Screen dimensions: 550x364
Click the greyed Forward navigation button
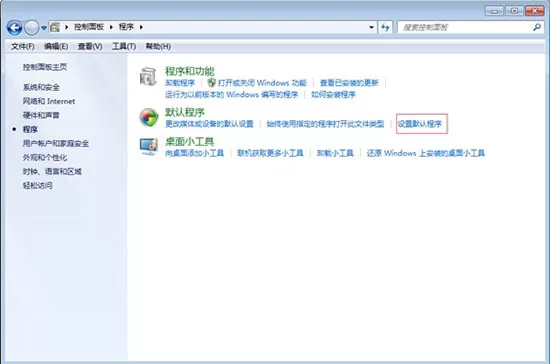click(32, 27)
